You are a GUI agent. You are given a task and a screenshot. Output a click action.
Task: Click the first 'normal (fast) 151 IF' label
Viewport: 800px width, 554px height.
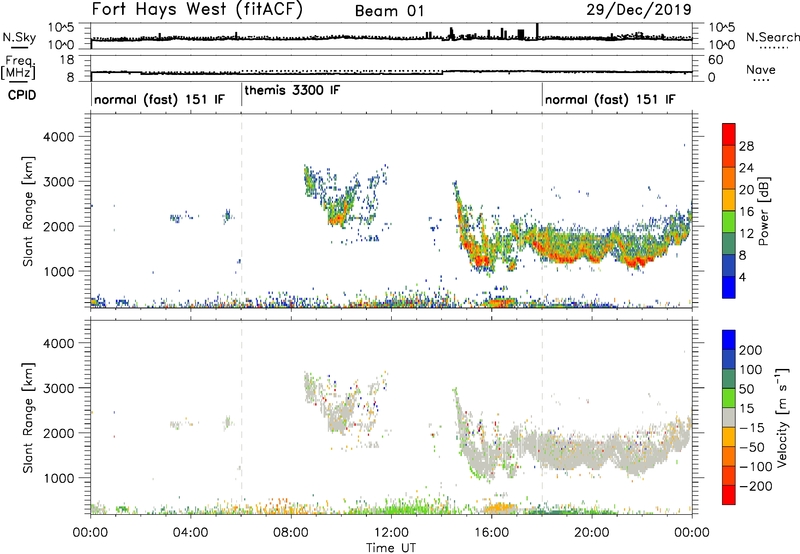tap(159, 99)
